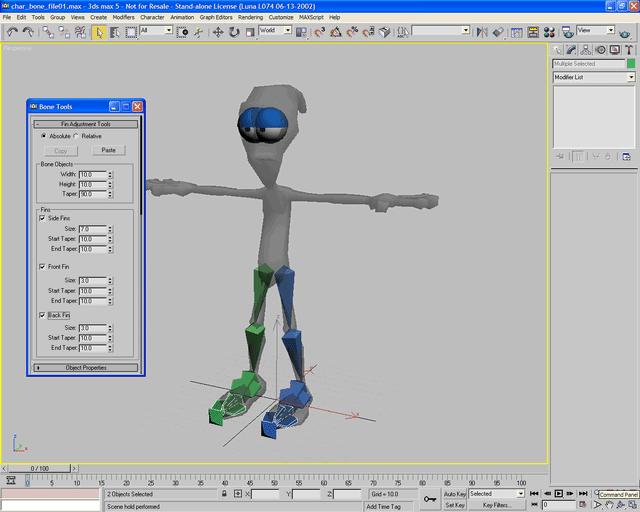Open the Create tab in command panel

tap(559, 49)
